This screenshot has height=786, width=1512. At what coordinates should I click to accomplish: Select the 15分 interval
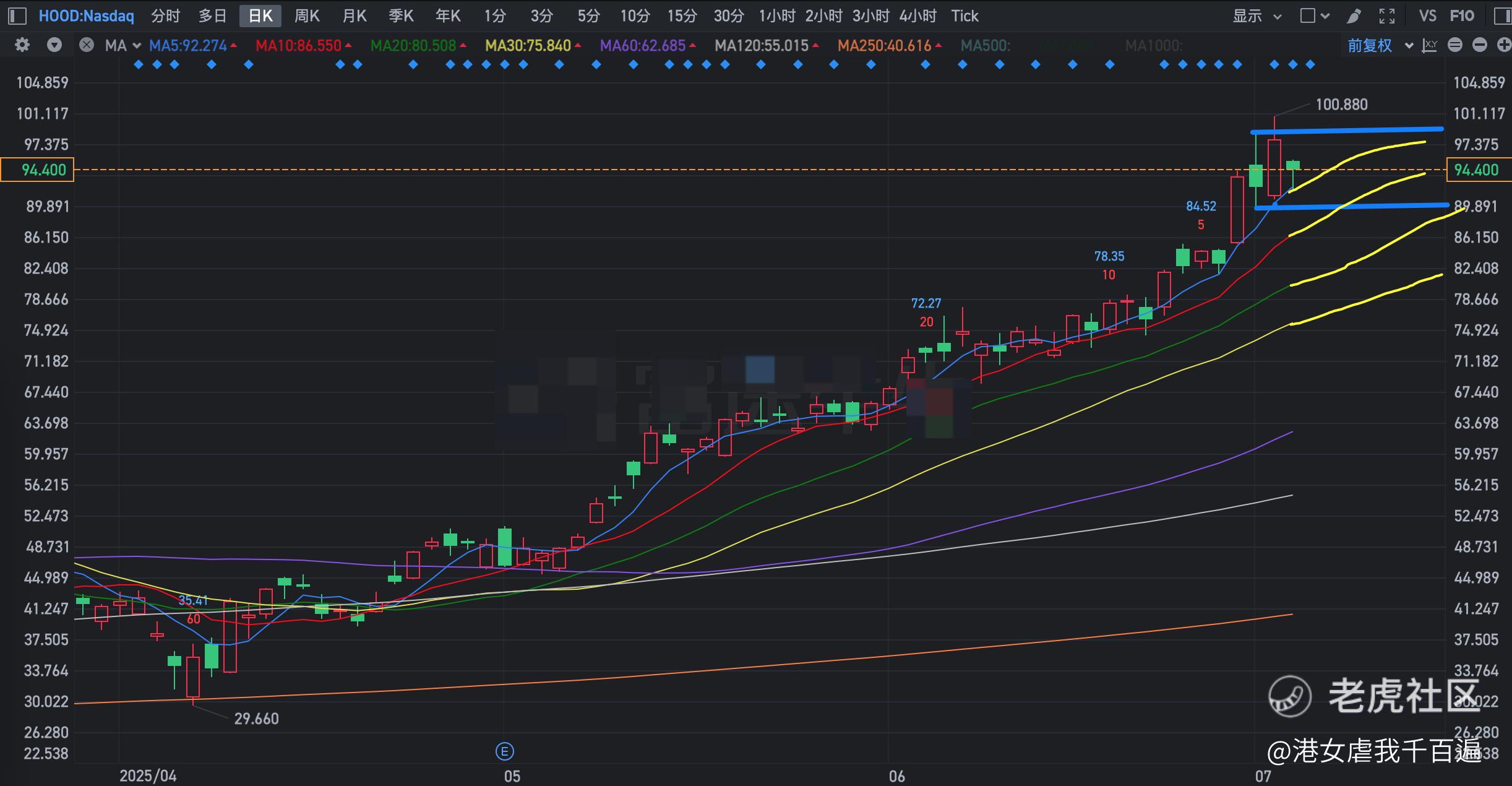coord(682,16)
